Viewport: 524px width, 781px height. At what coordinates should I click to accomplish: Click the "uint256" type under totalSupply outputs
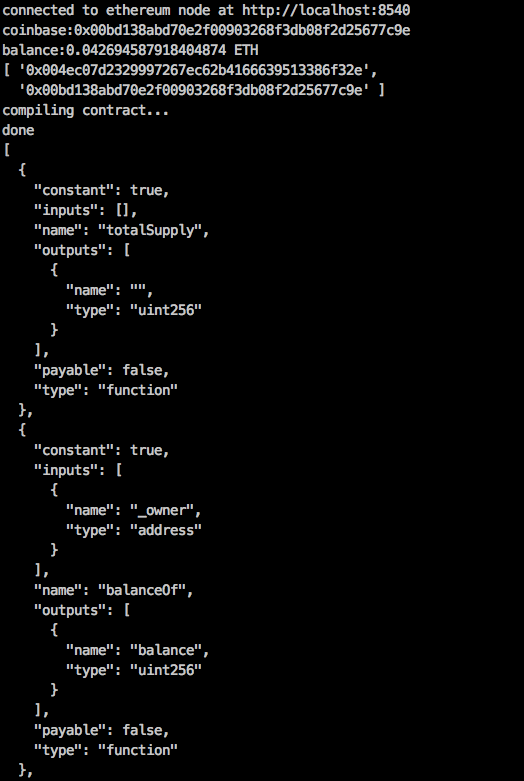[x=166, y=310]
